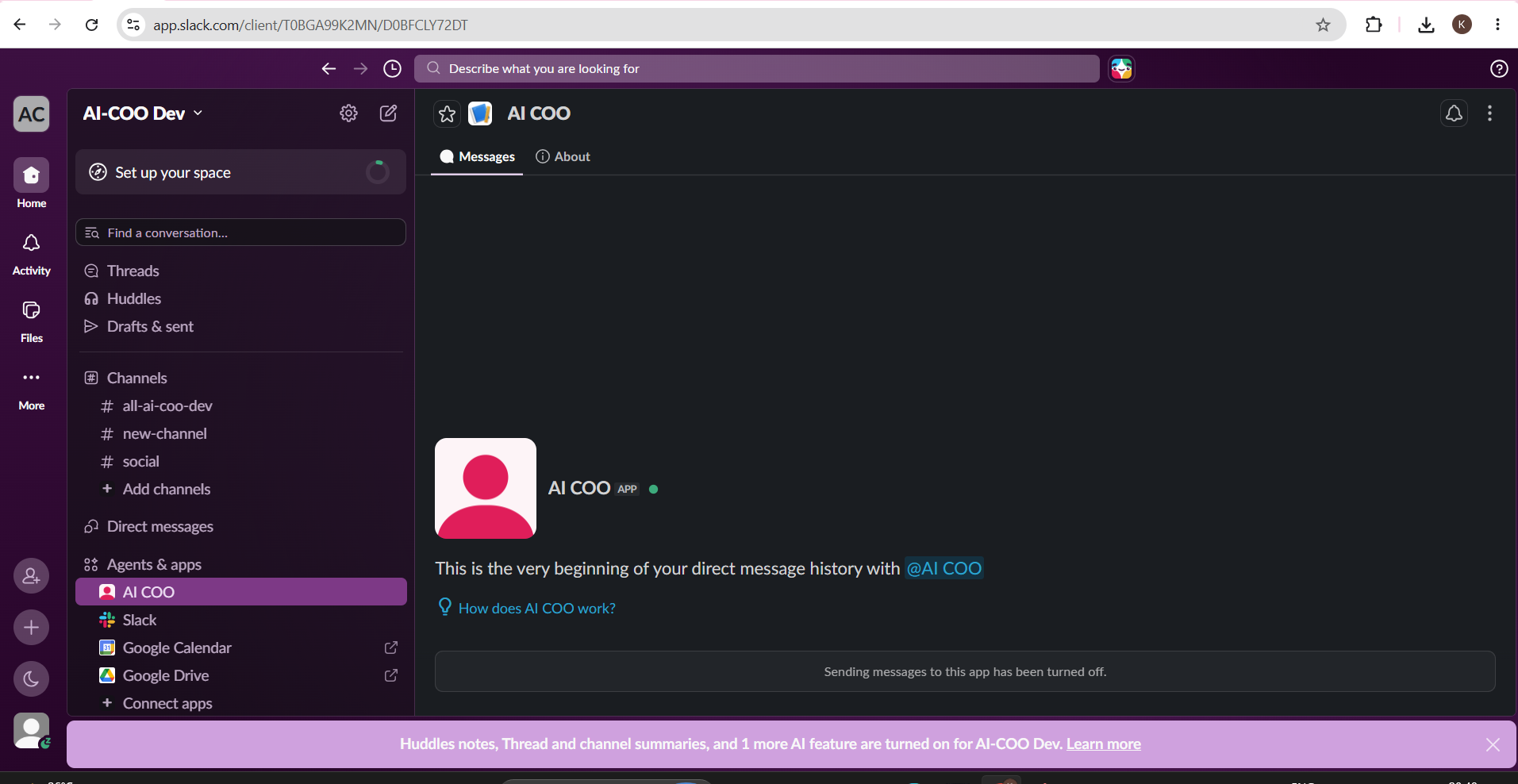
Task: Open Chrome's three-dot menu
Action: point(1497,25)
